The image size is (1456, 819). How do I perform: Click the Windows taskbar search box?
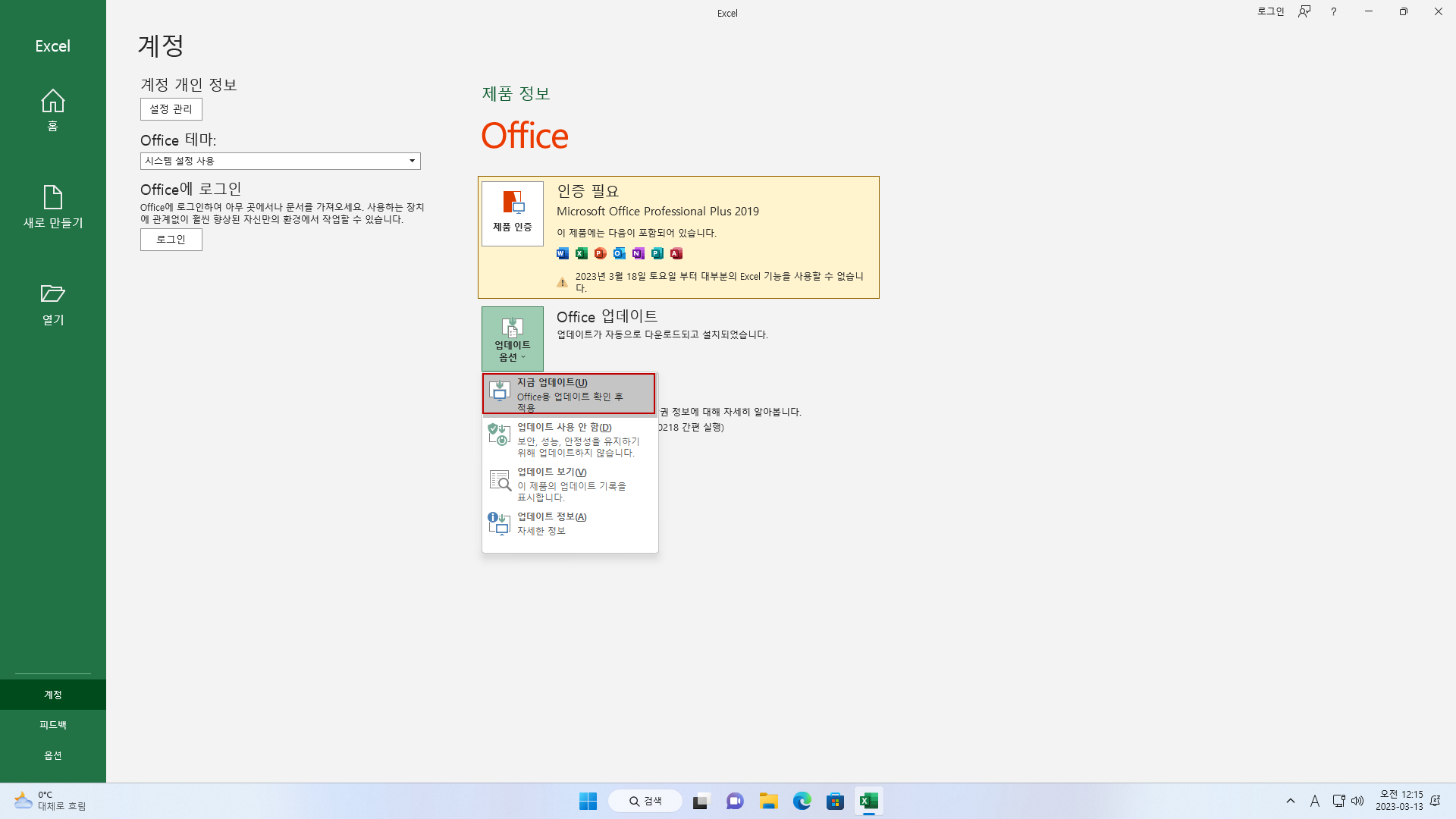click(645, 801)
